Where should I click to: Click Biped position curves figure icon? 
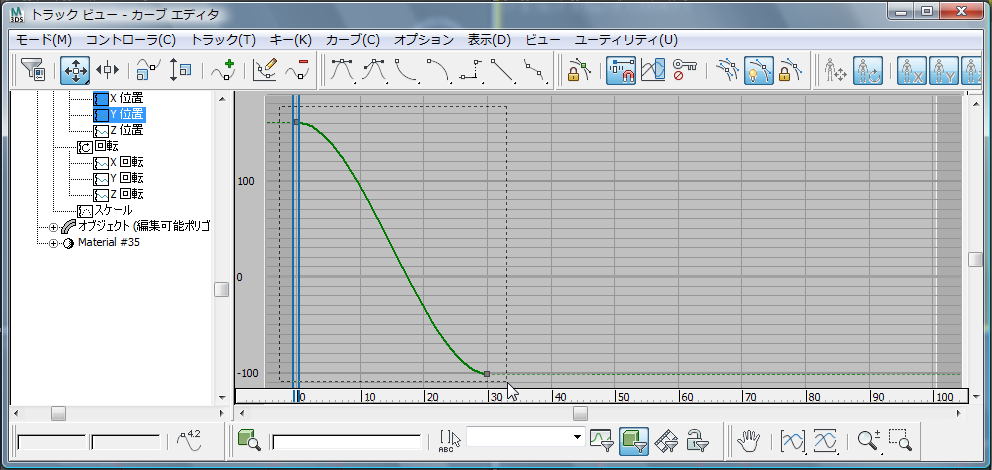pos(836,70)
